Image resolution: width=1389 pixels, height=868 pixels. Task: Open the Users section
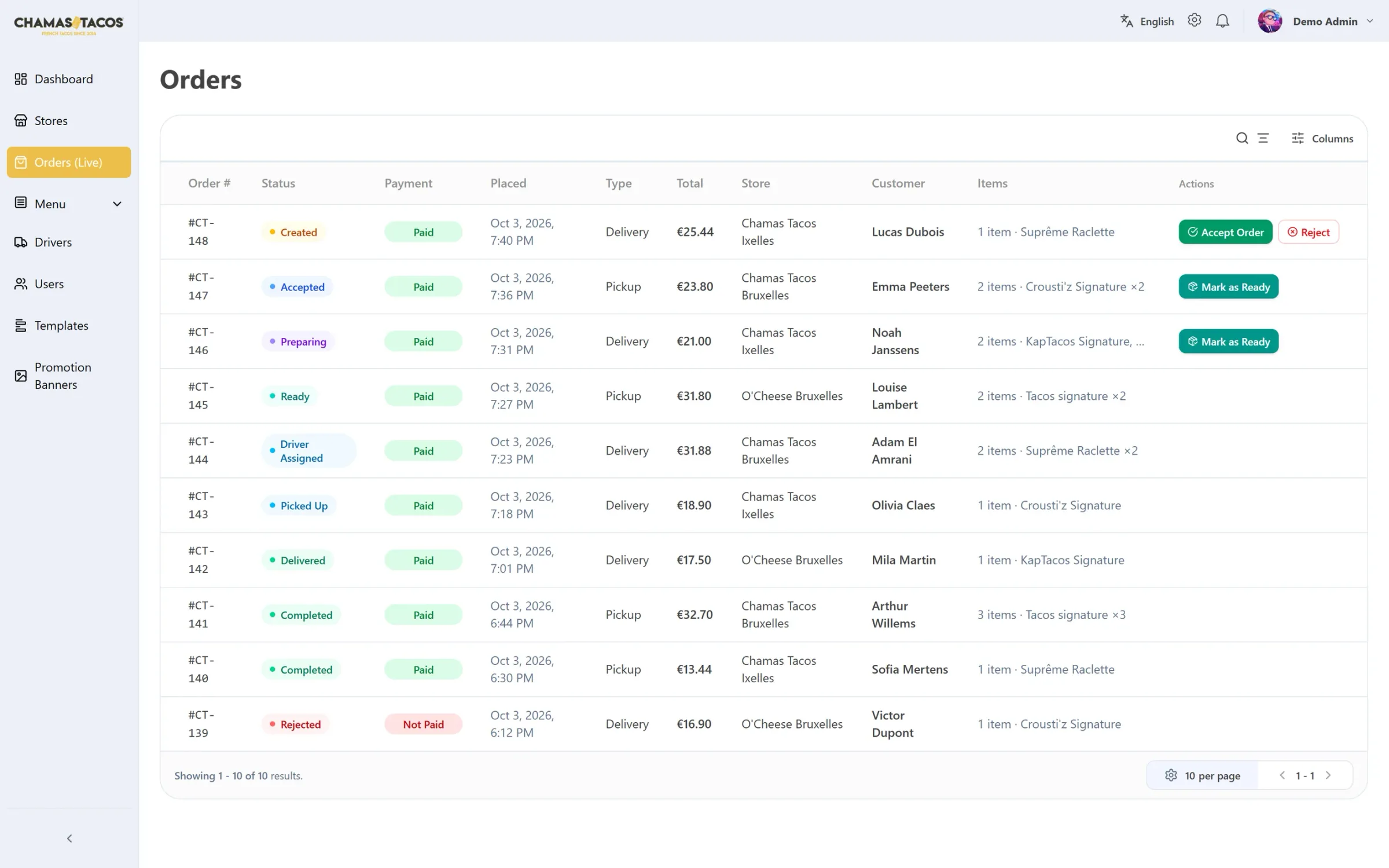coord(69,284)
